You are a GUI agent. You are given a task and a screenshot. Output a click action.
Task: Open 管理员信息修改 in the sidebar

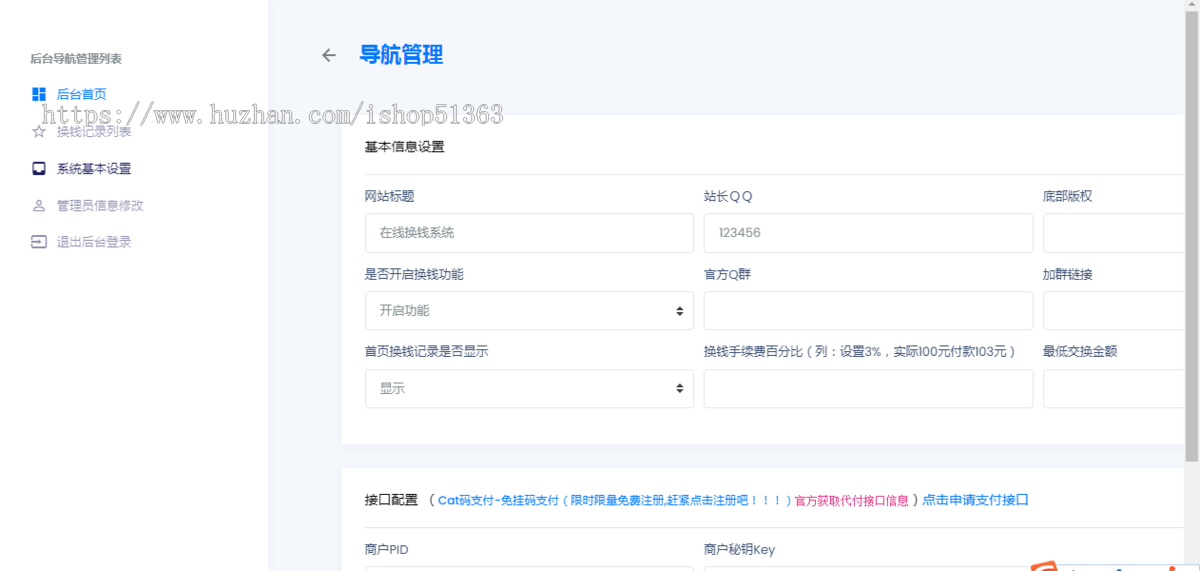(100, 205)
